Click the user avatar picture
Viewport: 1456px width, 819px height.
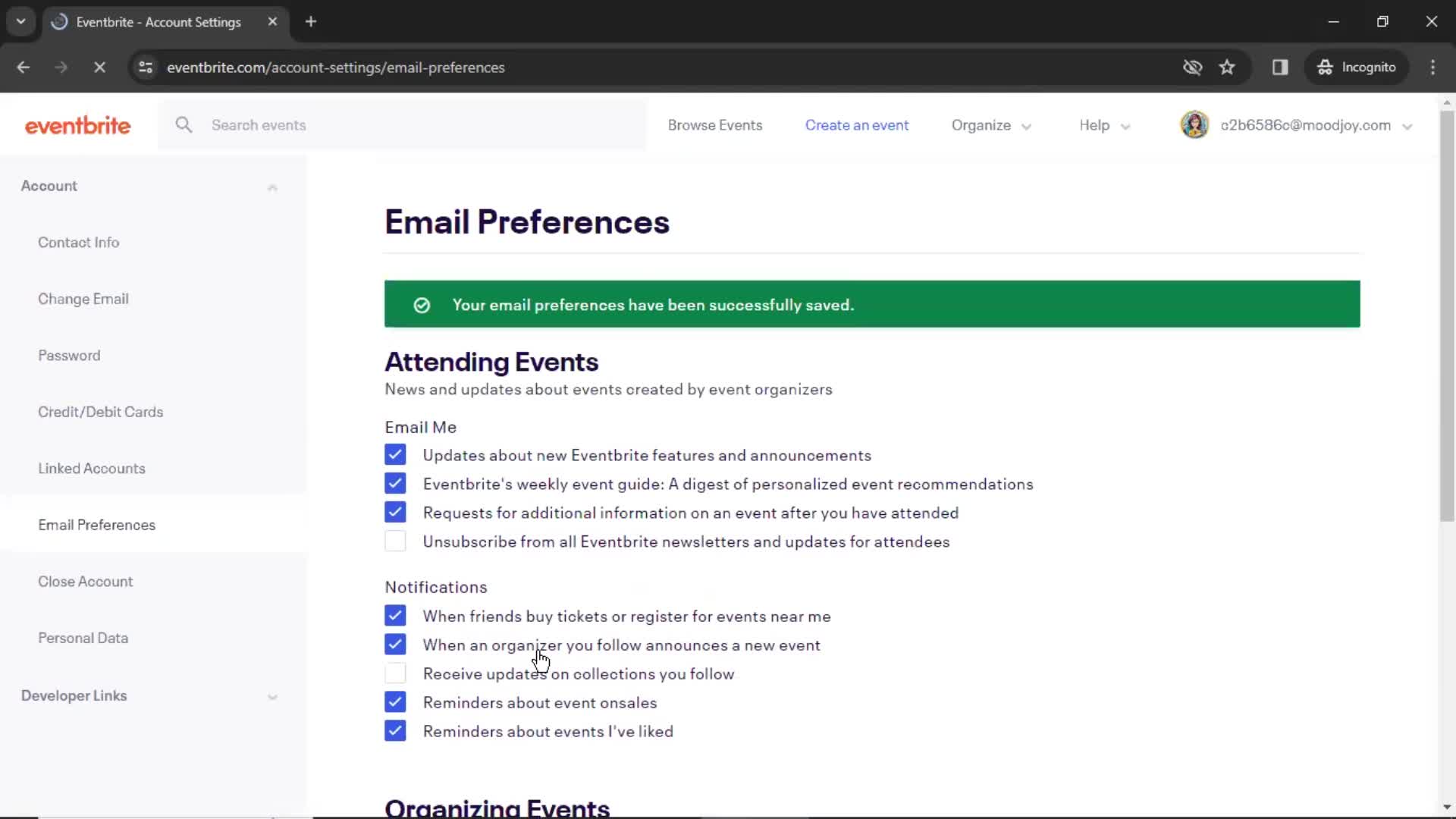[1194, 125]
